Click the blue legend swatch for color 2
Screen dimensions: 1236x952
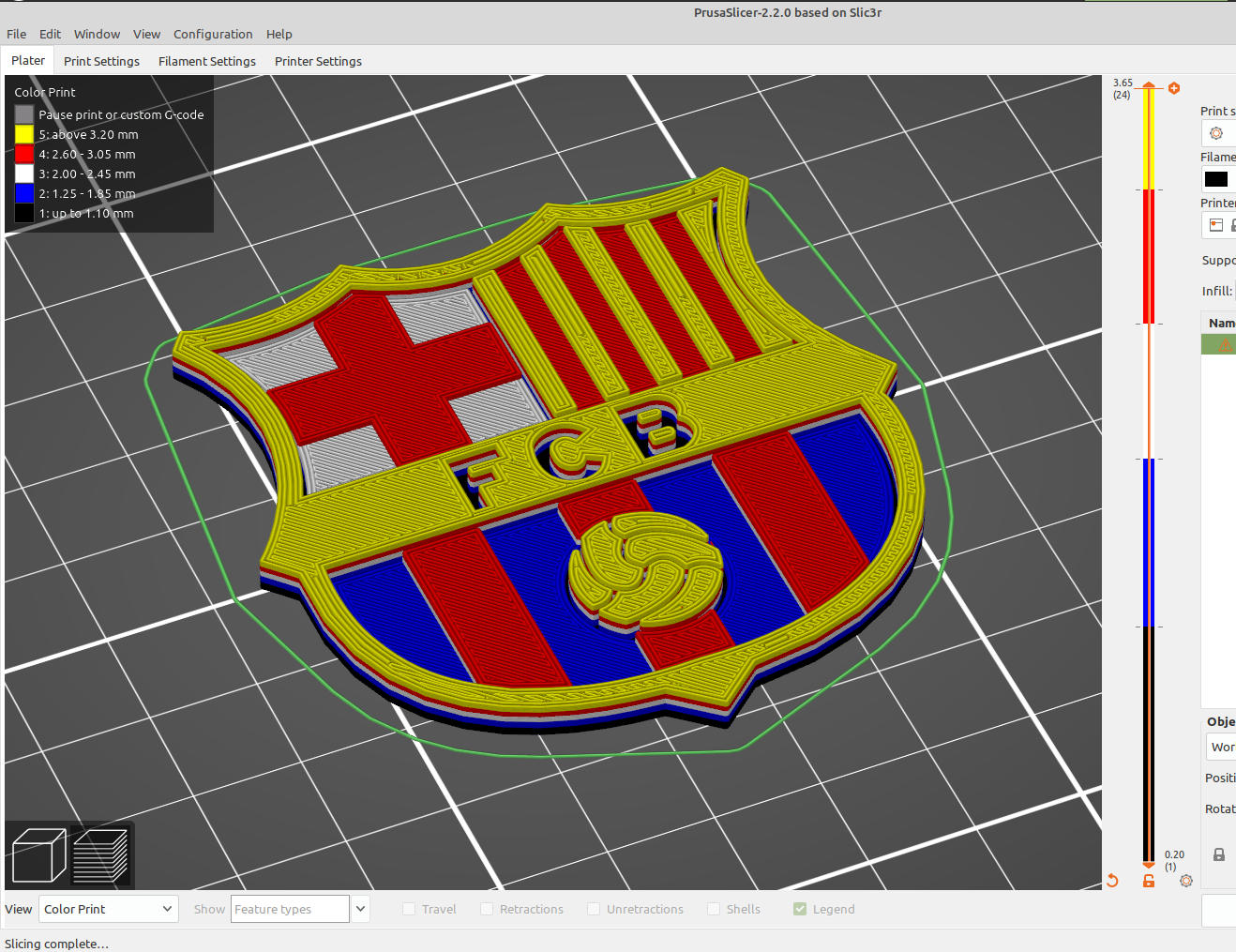coord(24,193)
